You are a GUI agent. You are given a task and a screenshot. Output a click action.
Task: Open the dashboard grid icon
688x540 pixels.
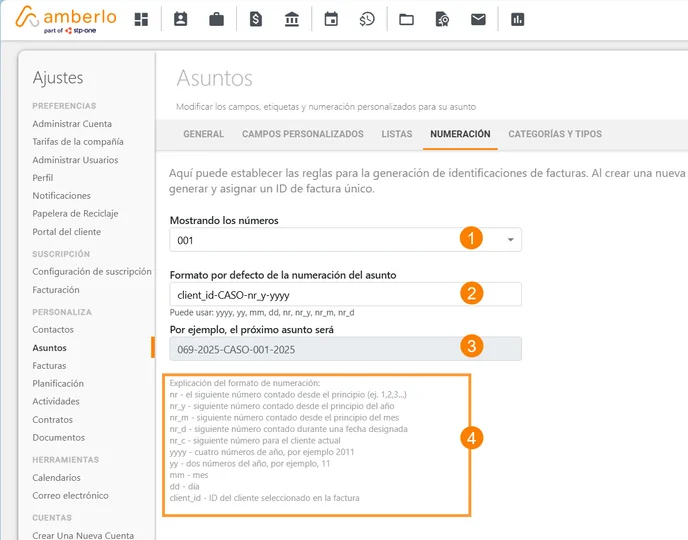141,19
